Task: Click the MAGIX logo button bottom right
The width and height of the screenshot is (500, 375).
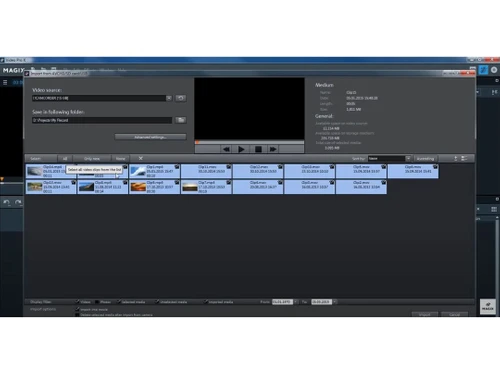Action: tap(487, 307)
